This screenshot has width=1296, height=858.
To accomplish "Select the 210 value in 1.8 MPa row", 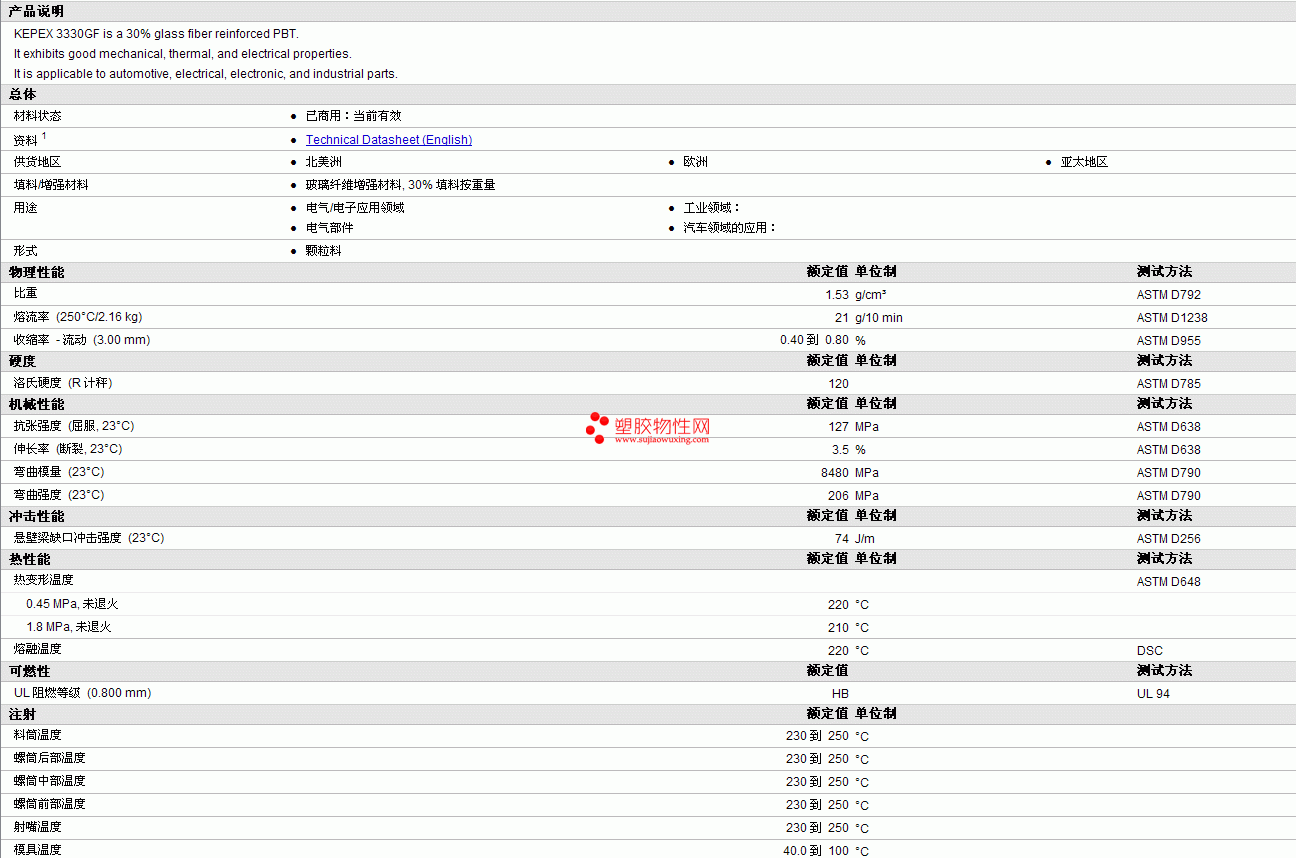I will tap(838, 628).
